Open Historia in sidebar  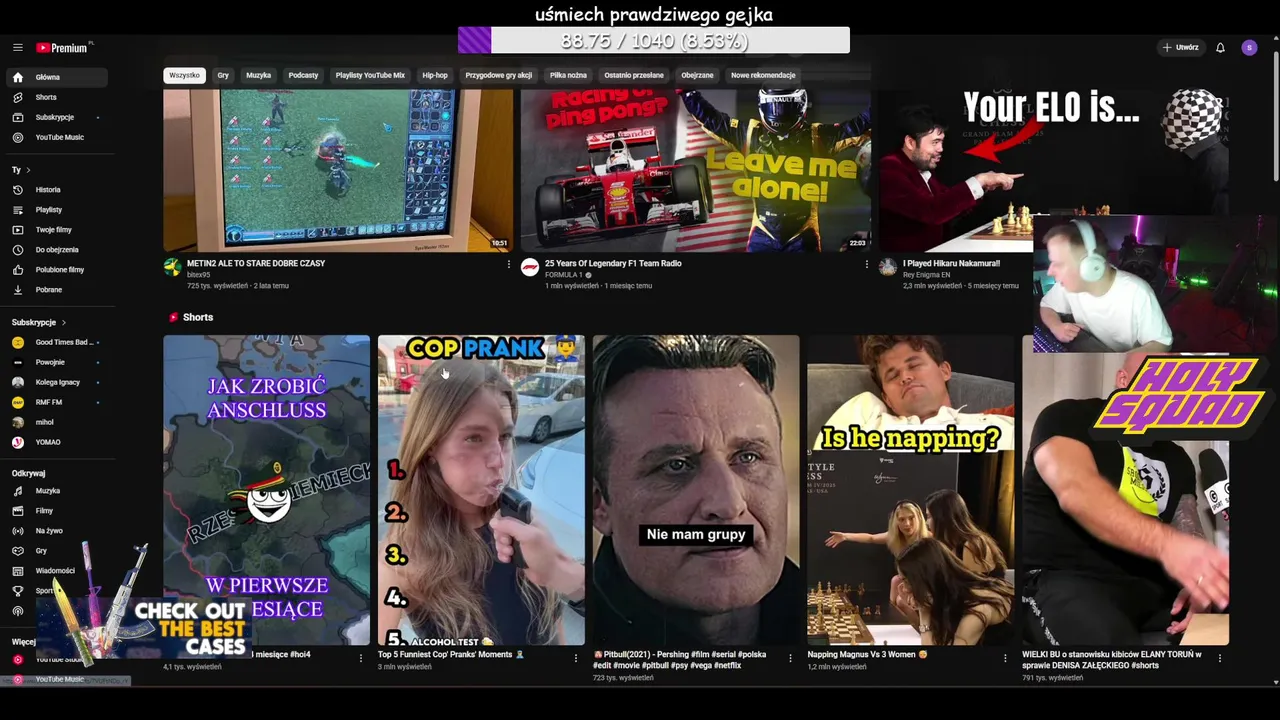[56, 189]
